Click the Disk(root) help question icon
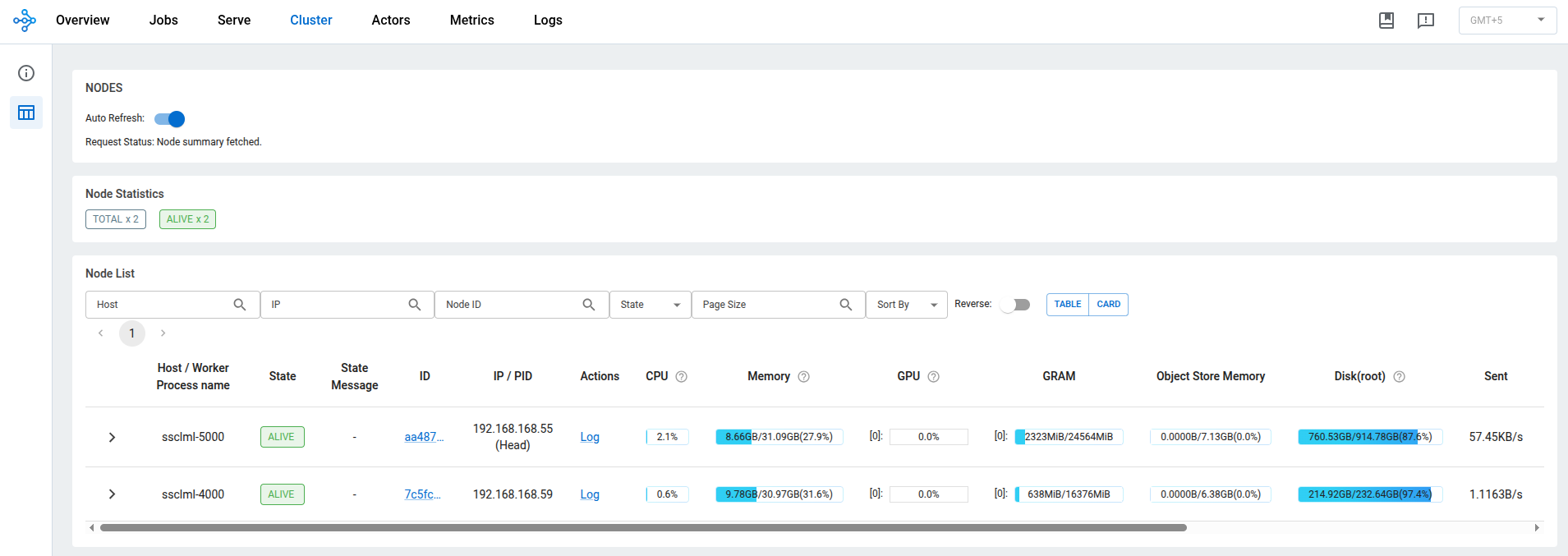 (1399, 377)
